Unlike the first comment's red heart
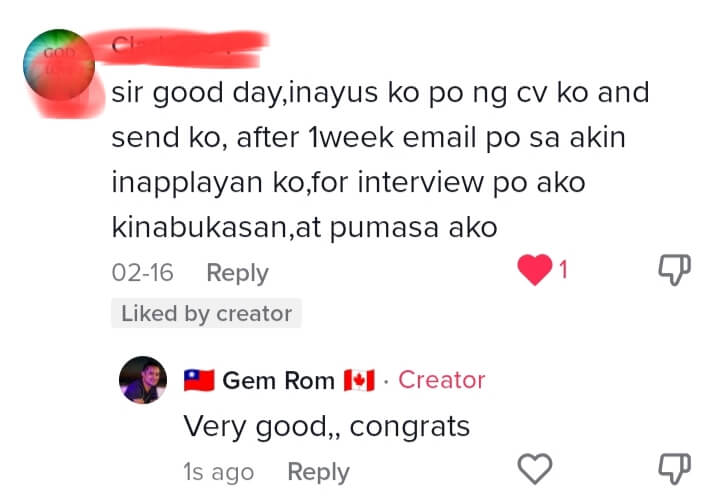The image size is (716, 500). (535, 269)
